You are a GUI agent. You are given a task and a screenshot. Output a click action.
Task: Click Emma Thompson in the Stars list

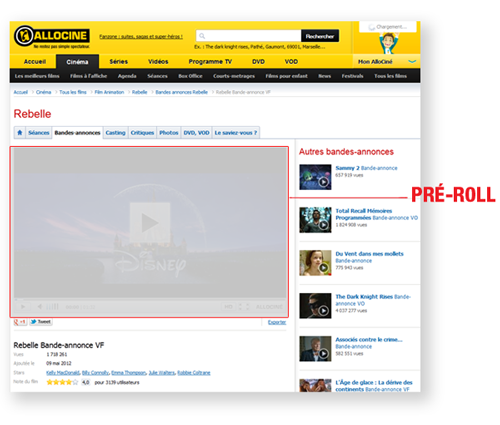pyautogui.click(x=129, y=373)
